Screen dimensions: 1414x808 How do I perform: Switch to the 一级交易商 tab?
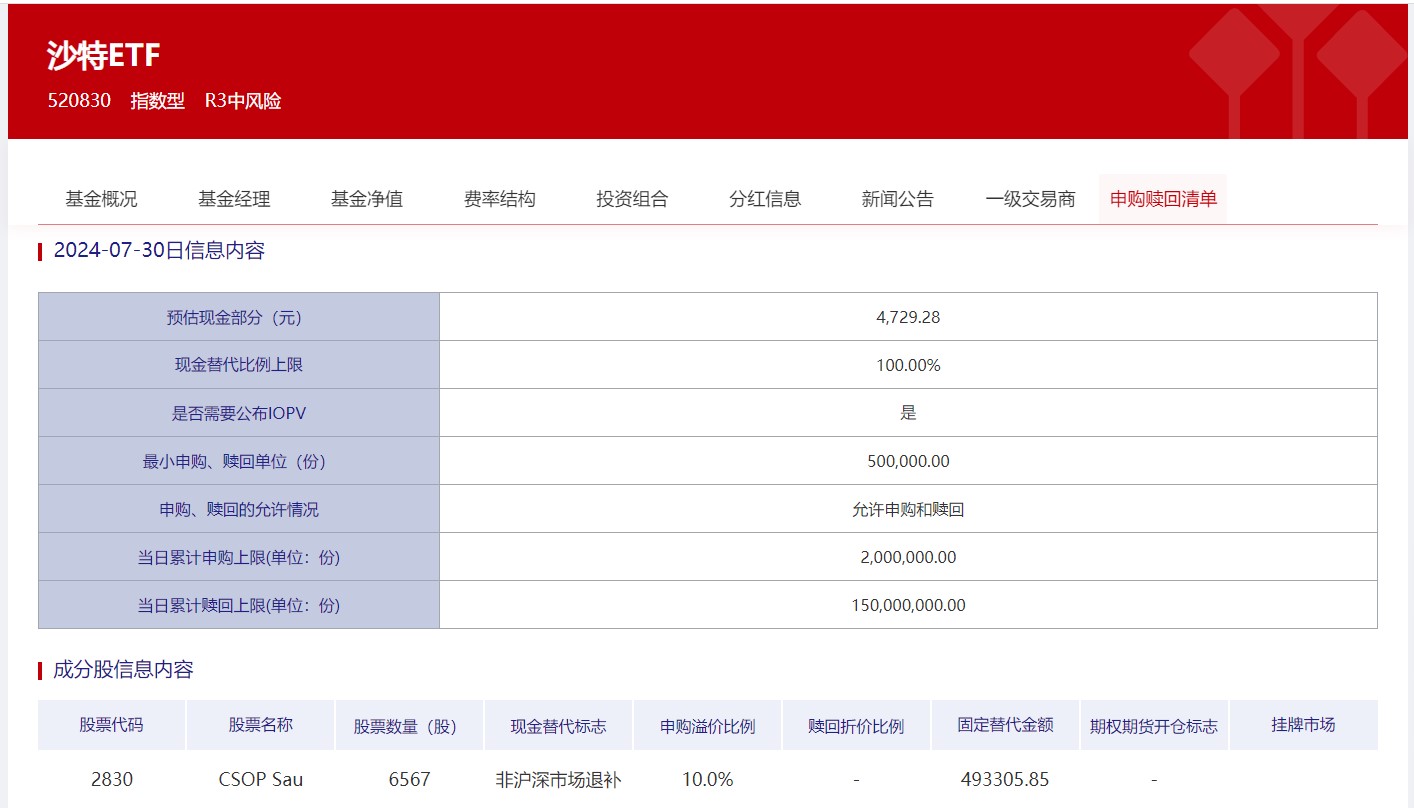coord(1030,199)
